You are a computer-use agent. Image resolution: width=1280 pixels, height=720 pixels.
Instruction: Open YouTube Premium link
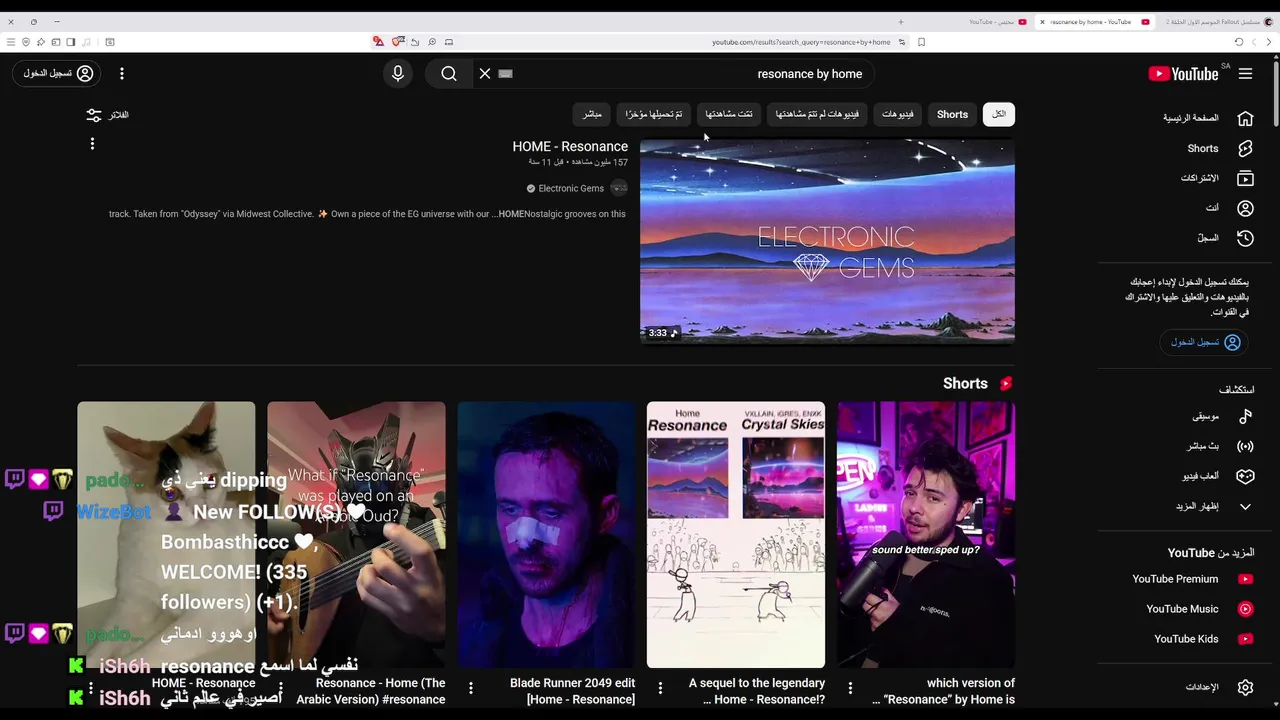[1193, 579]
